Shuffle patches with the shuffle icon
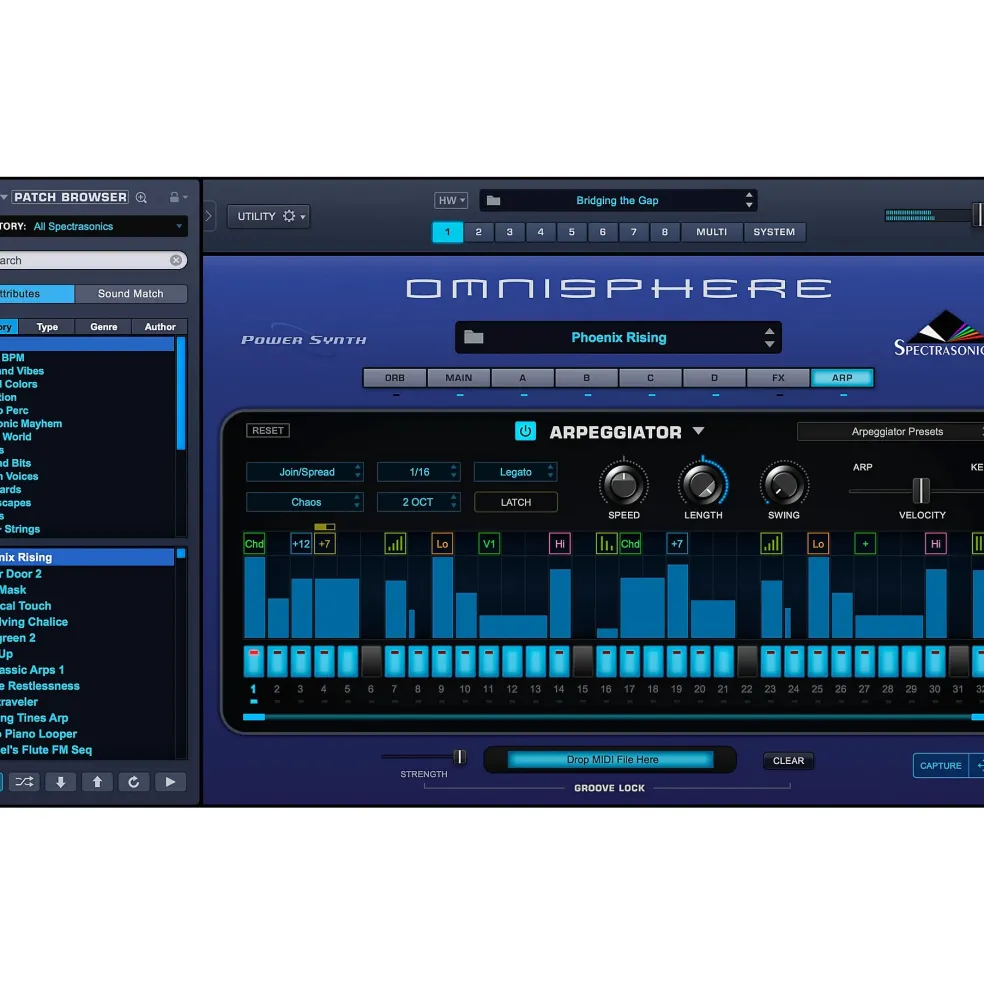Screen dimensions: 984x985 point(24,782)
